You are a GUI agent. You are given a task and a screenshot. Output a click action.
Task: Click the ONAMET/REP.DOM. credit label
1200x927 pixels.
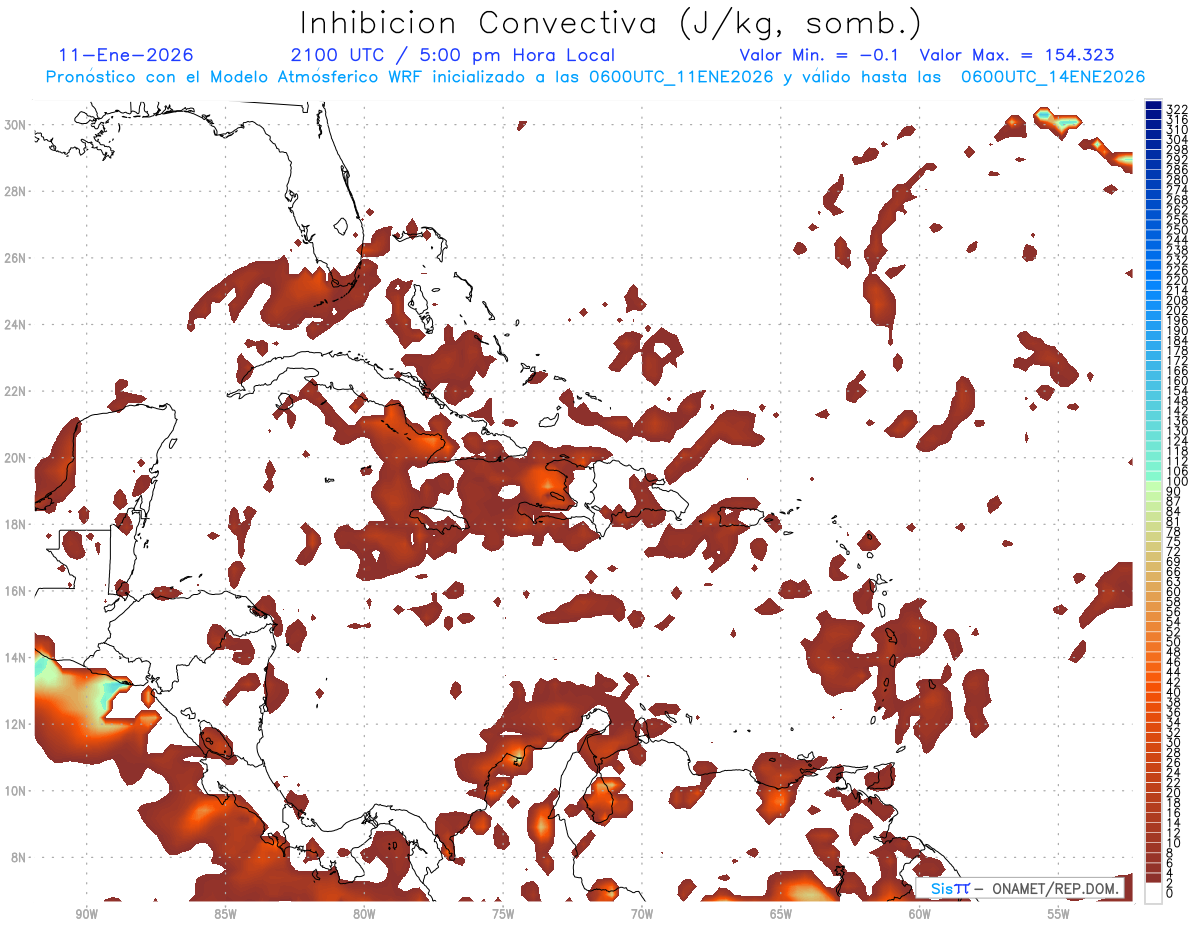point(1056,888)
